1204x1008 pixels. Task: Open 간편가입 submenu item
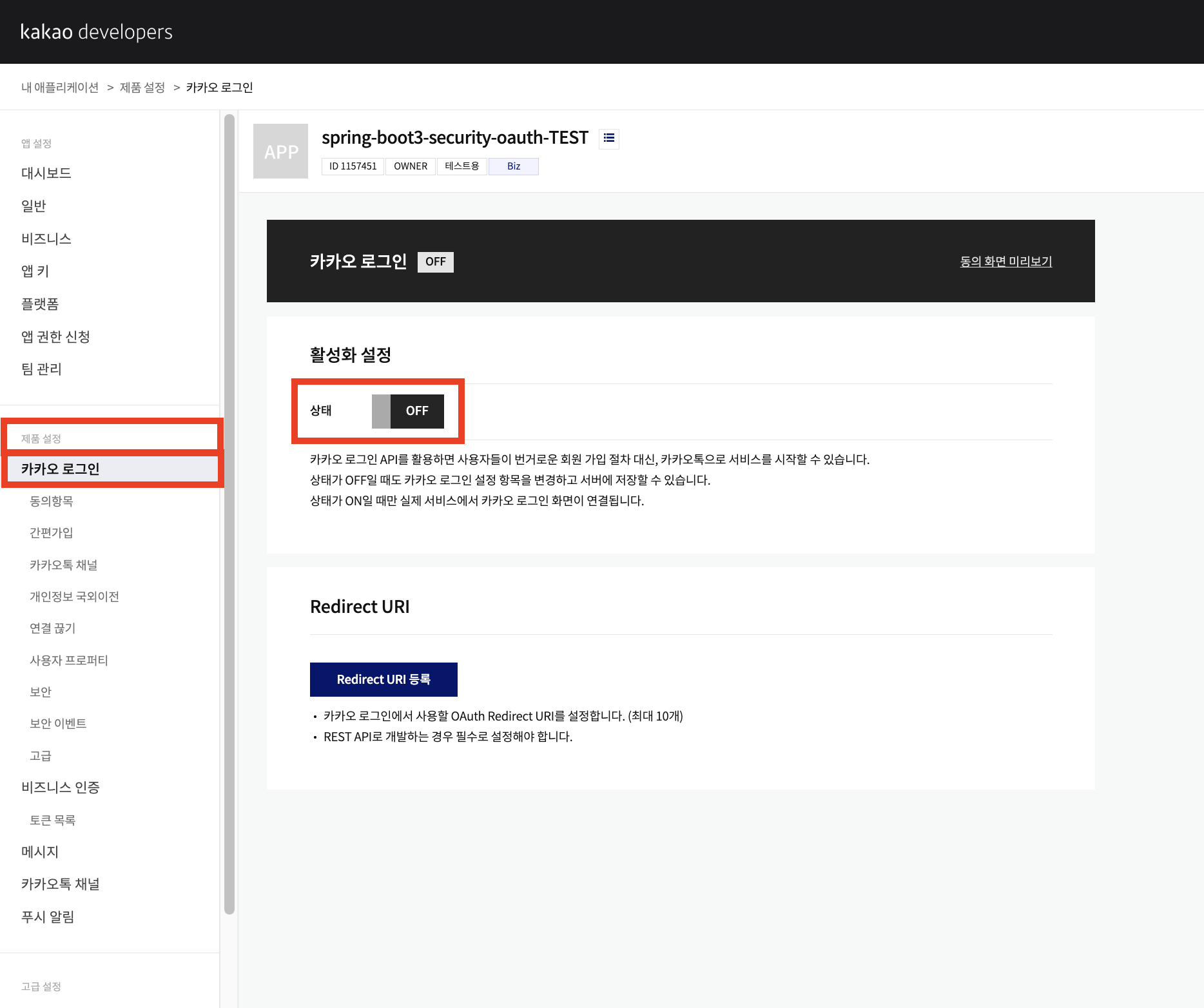tap(52, 532)
